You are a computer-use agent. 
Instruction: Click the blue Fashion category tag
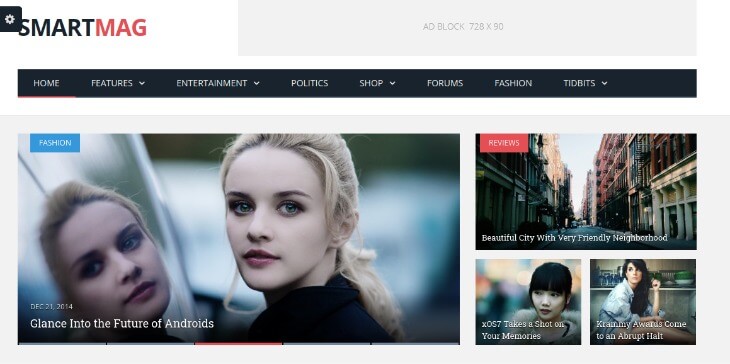click(x=55, y=143)
